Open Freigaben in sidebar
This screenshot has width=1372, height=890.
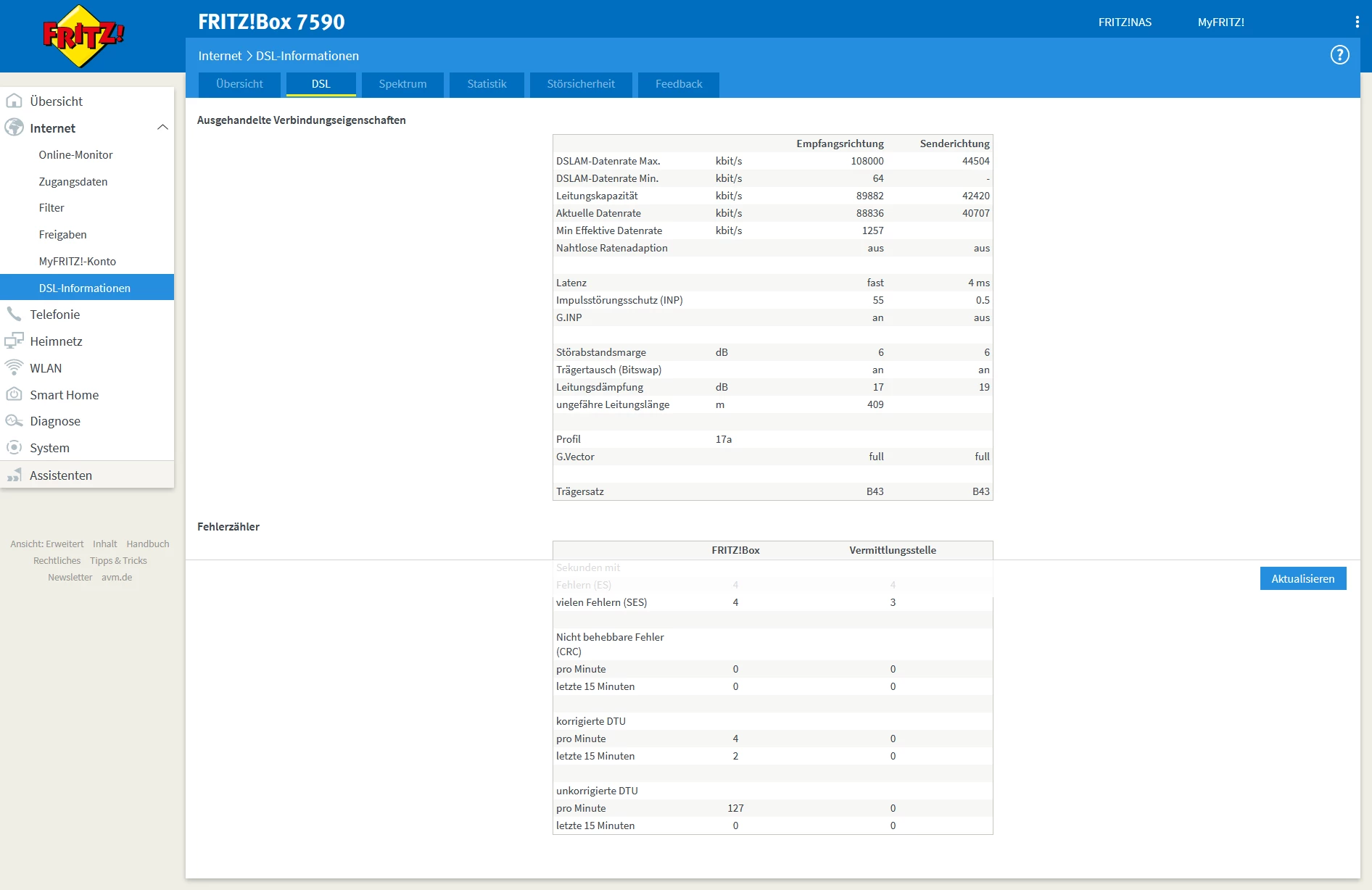(62, 234)
